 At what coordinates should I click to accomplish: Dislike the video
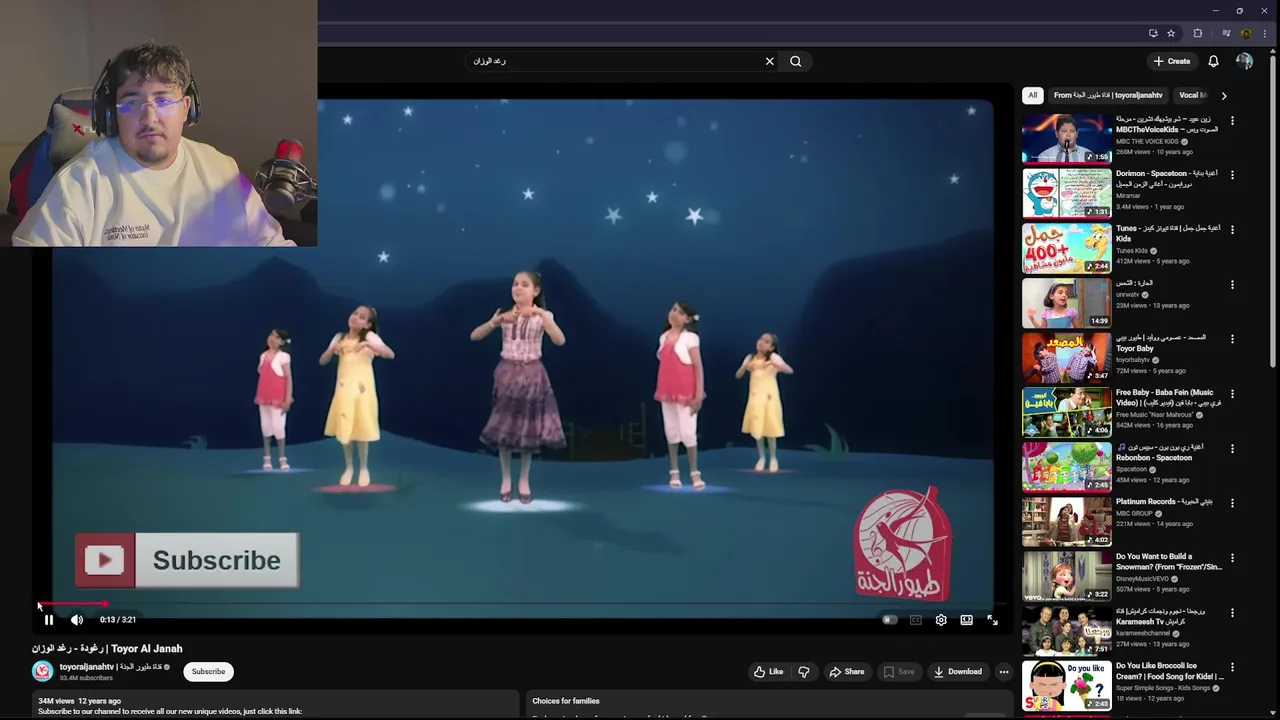pos(803,672)
